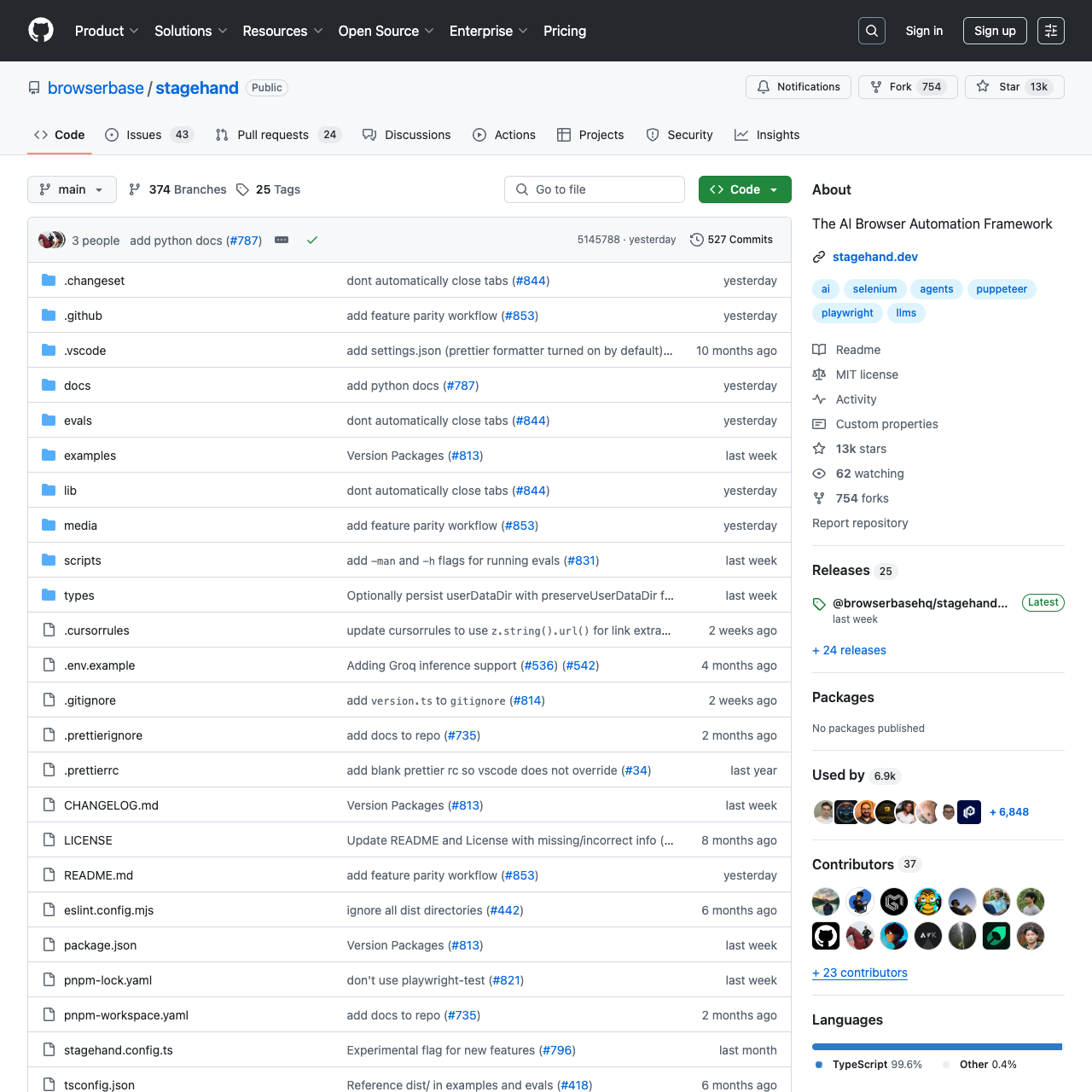This screenshot has width=1092, height=1092.
Task: Click the tag icon beside latest release
Action: pos(819,604)
